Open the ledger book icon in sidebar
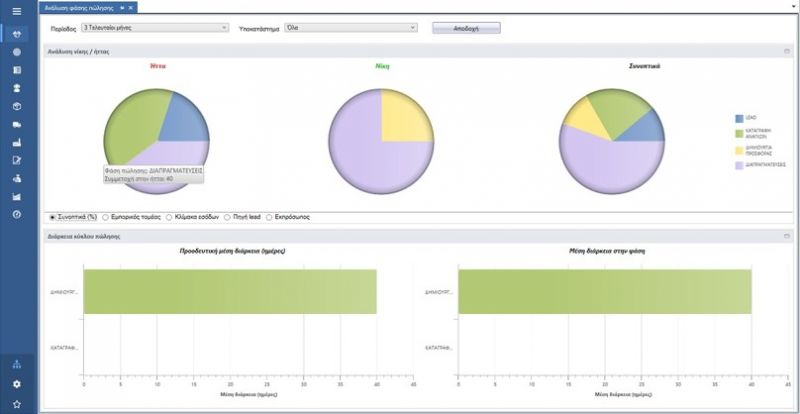800x414 pixels. pyautogui.click(x=17, y=70)
